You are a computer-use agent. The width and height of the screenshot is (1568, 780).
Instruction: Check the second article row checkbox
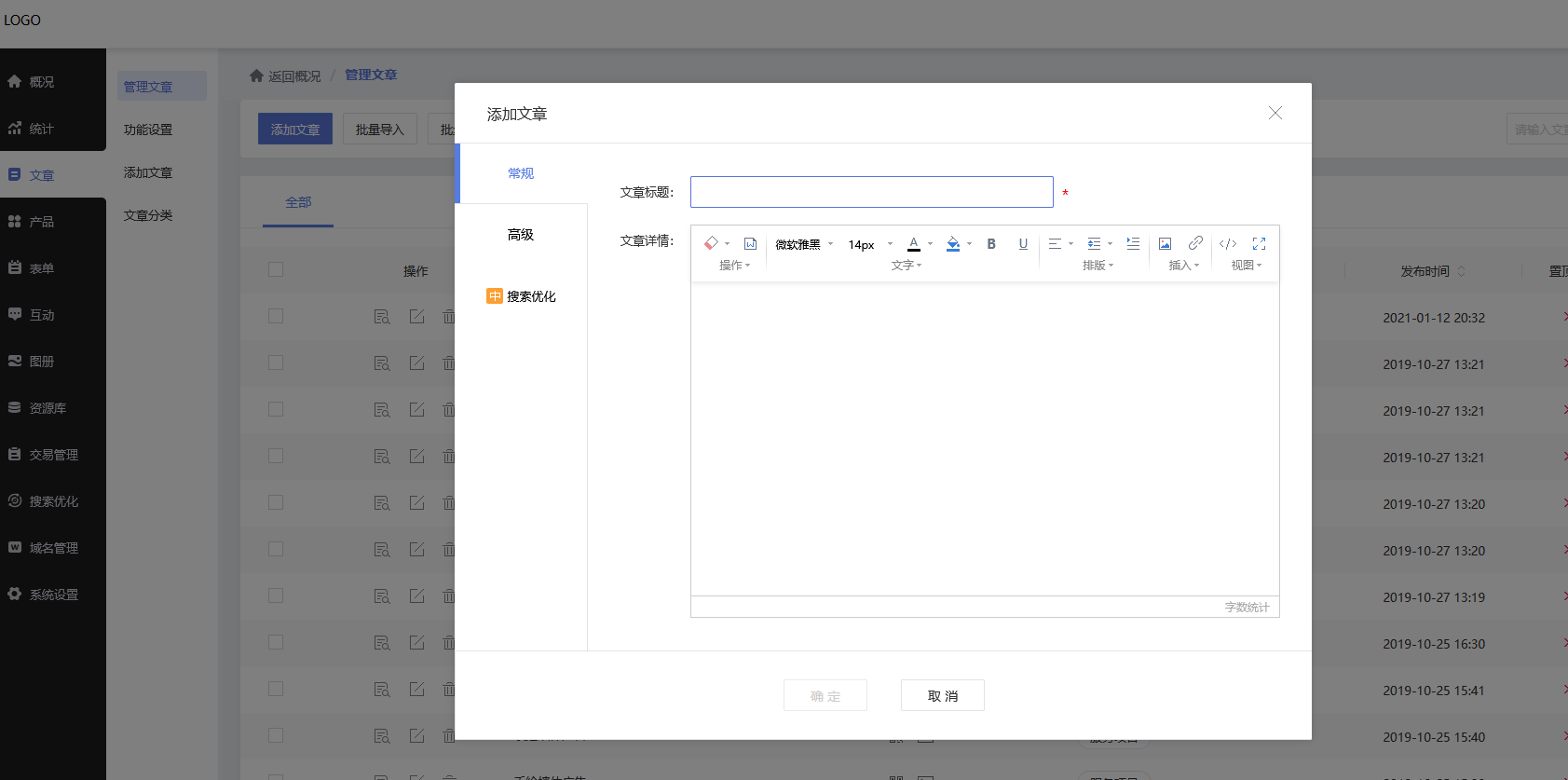pyautogui.click(x=276, y=363)
